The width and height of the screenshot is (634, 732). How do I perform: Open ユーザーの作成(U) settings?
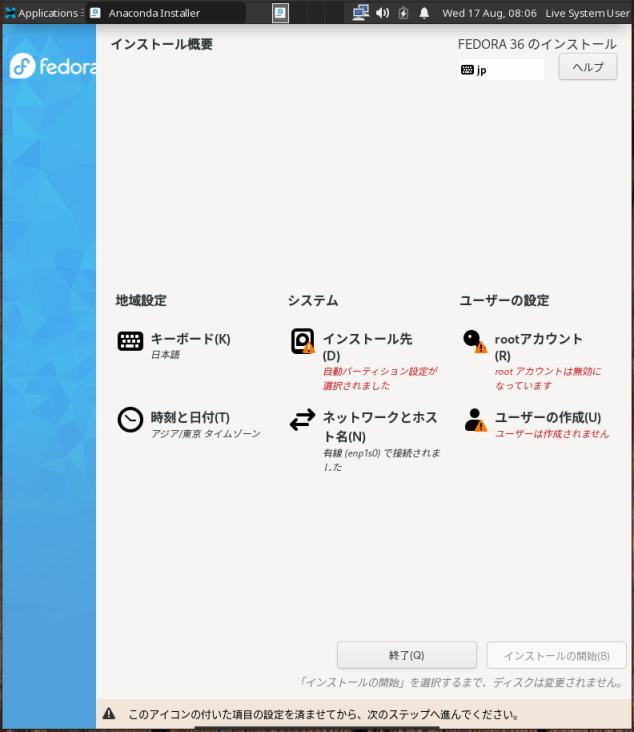(548, 417)
